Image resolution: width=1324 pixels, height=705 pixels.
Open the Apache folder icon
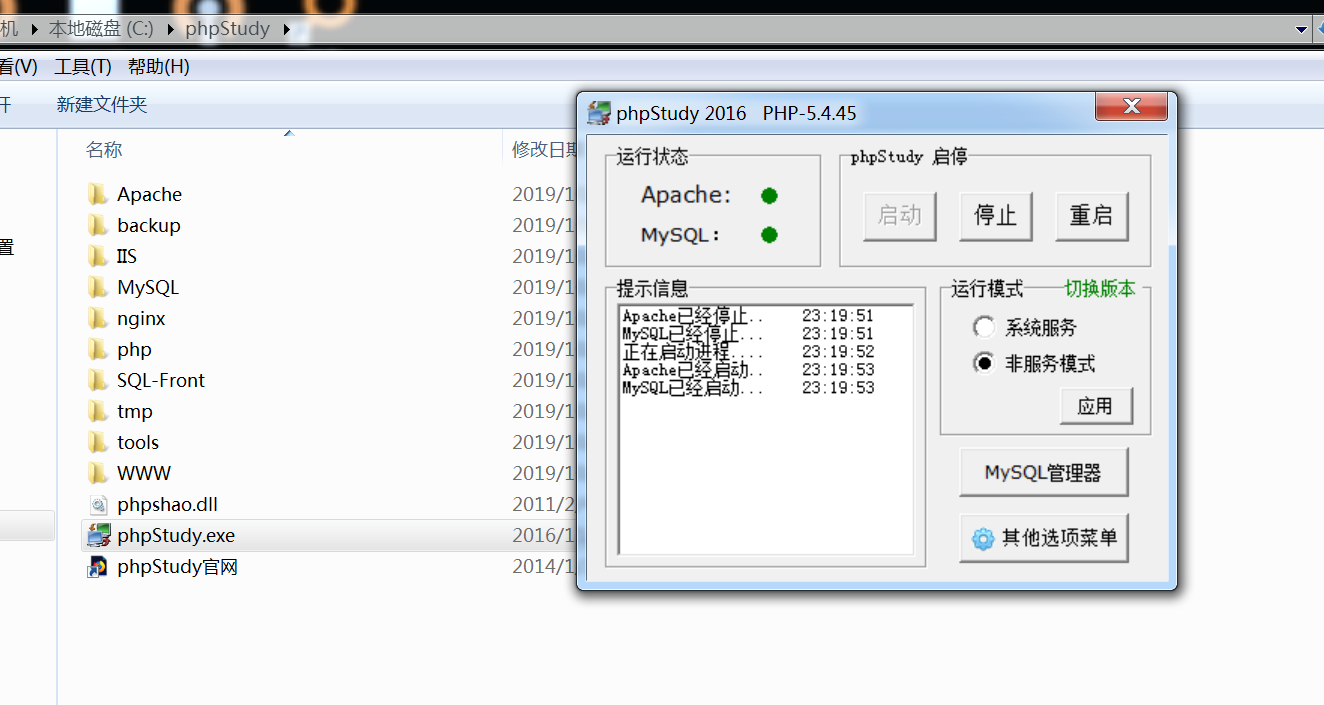pos(98,194)
